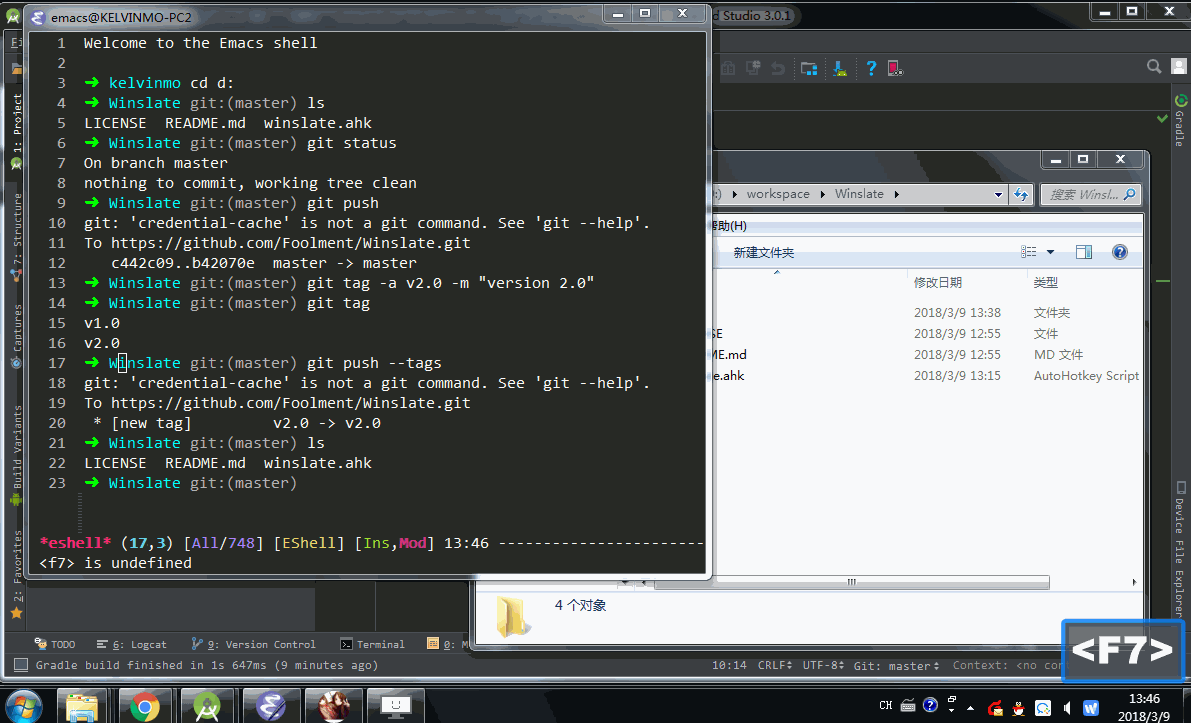Click the monitor-face app in the taskbar
Viewport: 1191px width, 723px height.
pos(395,706)
